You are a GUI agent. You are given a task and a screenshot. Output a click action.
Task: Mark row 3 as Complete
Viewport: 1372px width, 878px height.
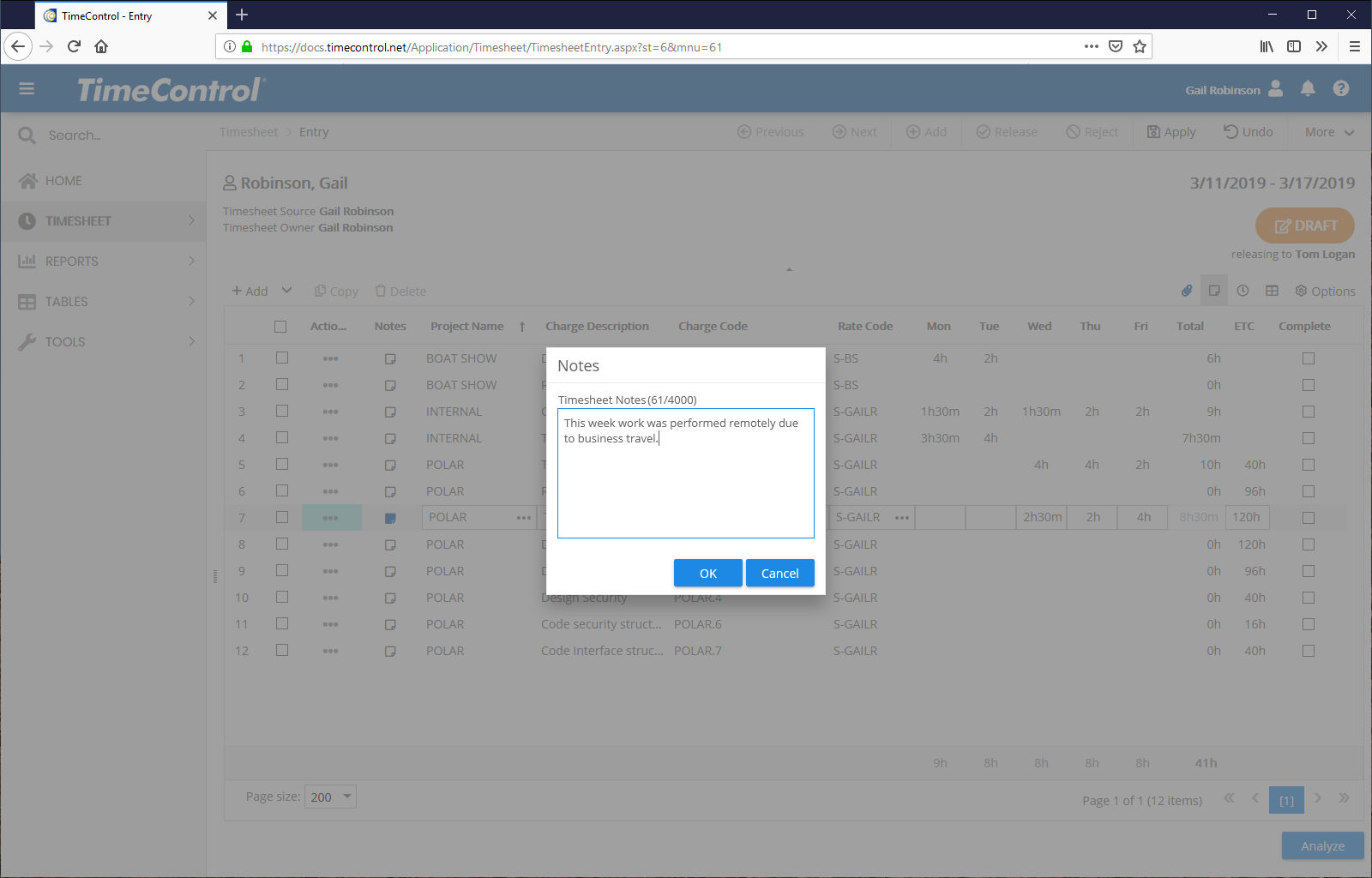1308,412
